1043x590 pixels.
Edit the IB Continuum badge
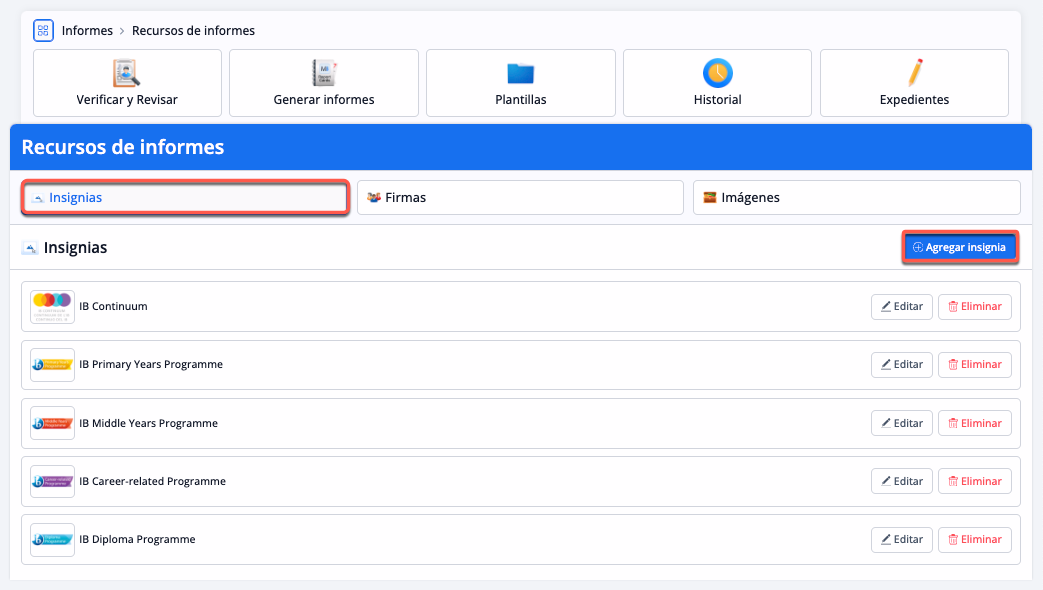coord(901,306)
